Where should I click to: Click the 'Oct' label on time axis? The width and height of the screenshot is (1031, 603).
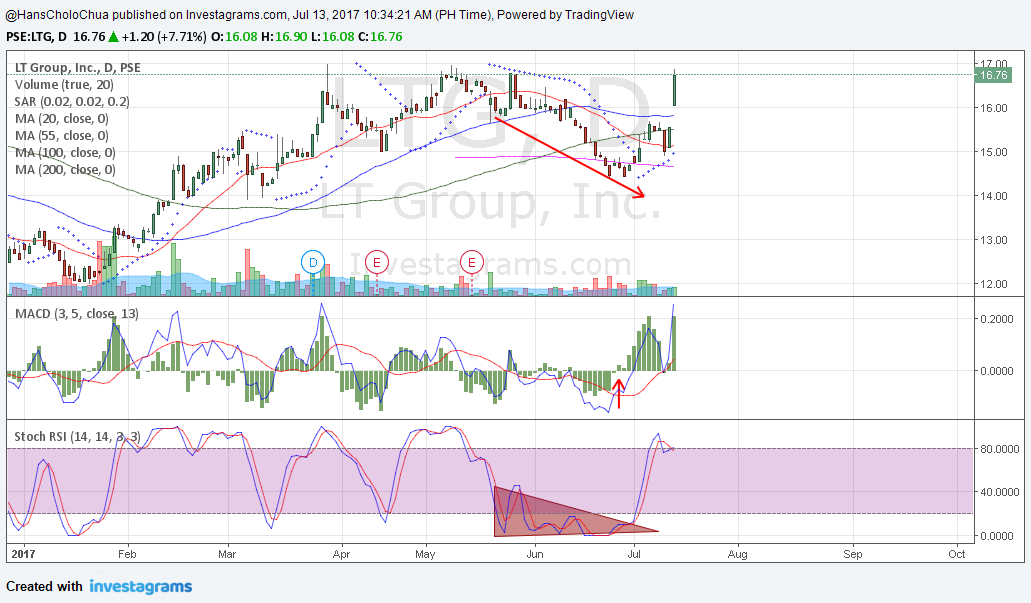(x=957, y=554)
